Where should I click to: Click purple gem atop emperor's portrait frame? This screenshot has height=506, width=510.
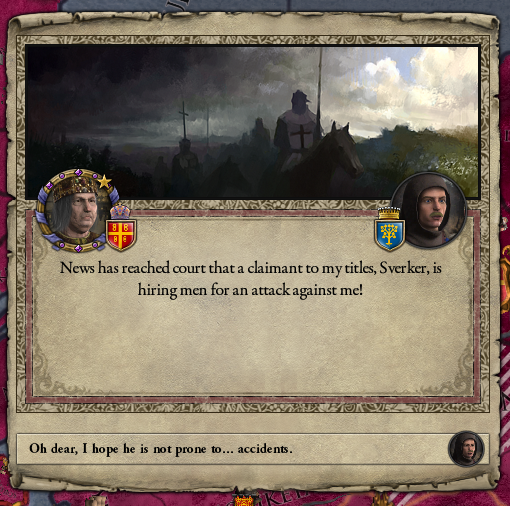coord(78,172)
